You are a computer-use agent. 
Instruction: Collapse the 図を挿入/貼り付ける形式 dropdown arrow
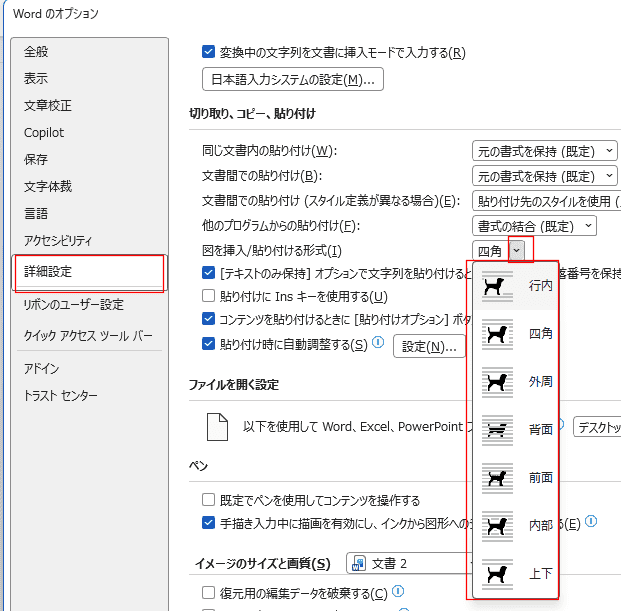coord(516,250)
